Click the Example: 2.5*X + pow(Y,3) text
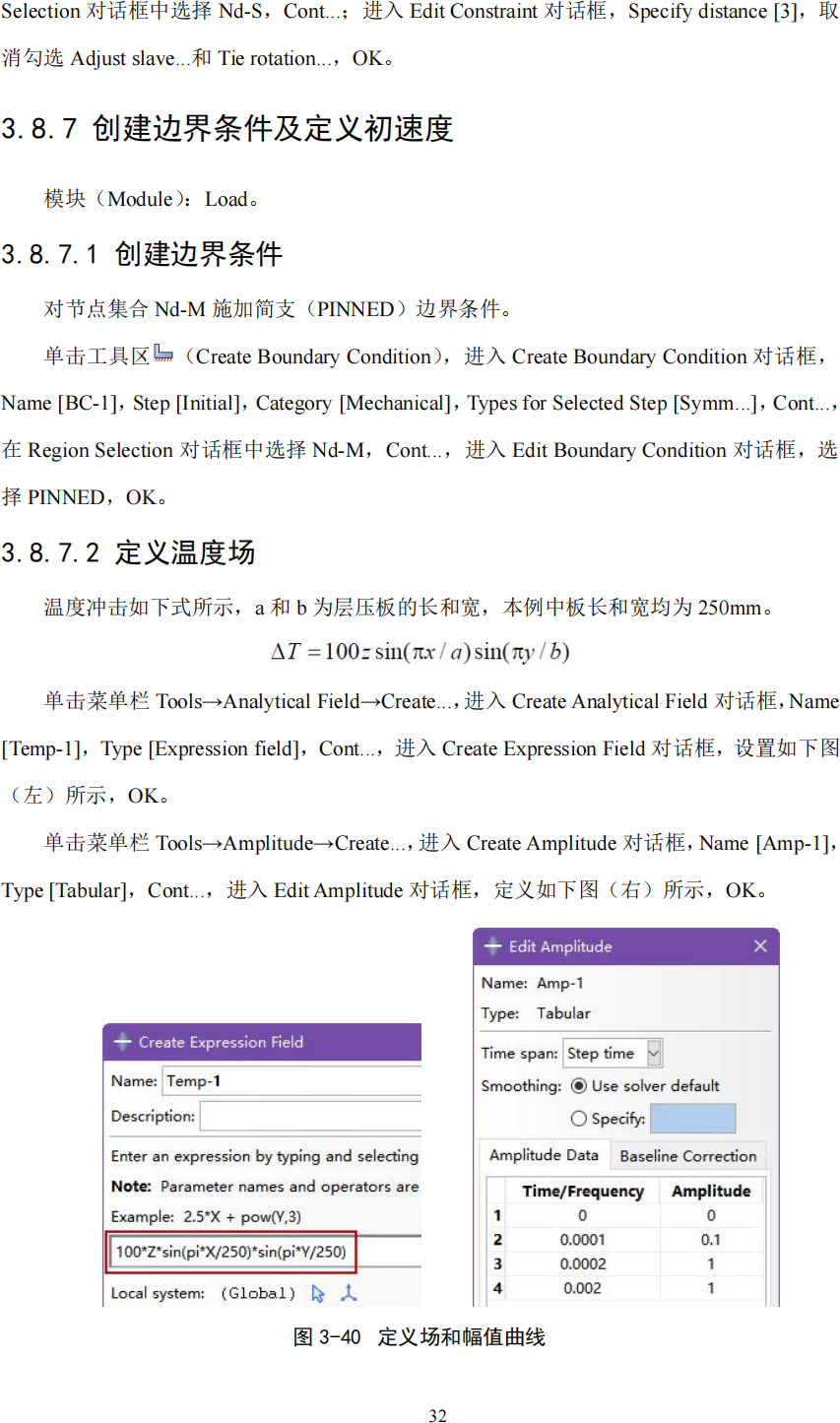Viewport: 840px width, 1423px height. 206,1216
